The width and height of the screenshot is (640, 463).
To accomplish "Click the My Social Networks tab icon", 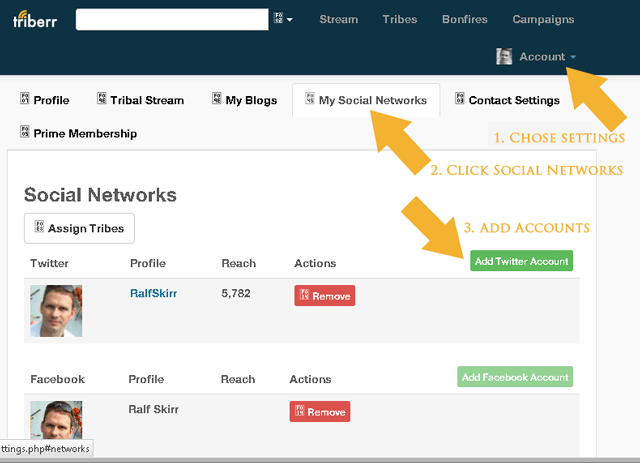I will [310, 98].
